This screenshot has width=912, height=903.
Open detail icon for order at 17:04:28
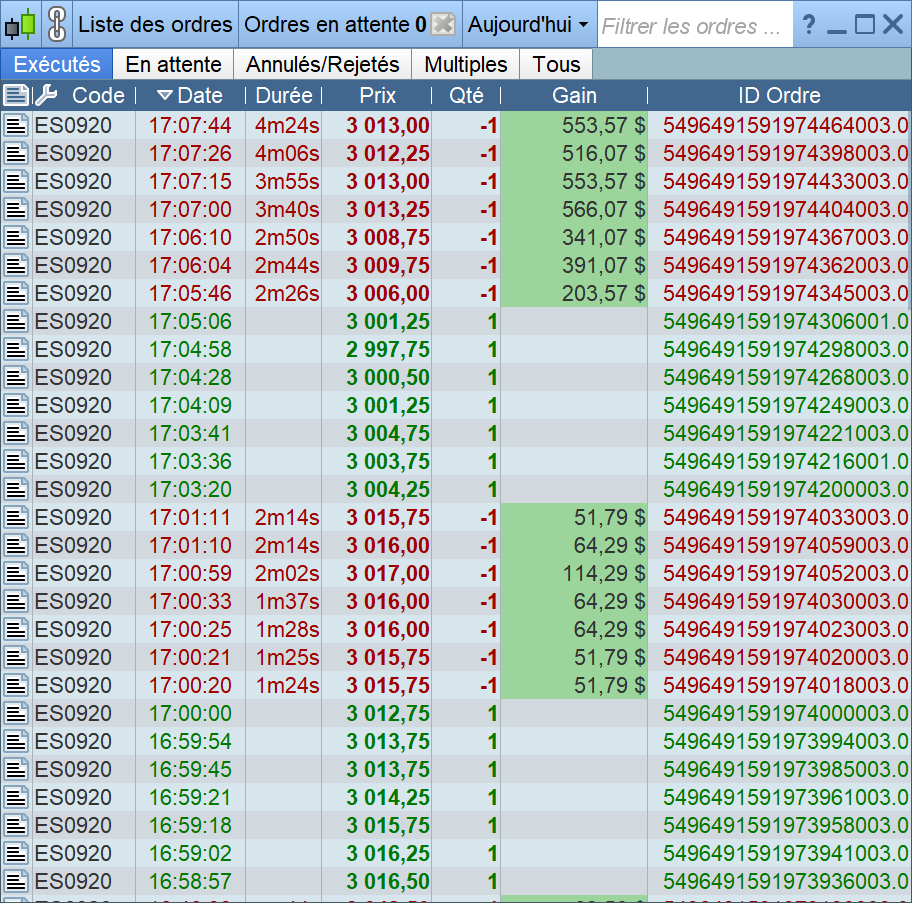[x=16, y=377]
